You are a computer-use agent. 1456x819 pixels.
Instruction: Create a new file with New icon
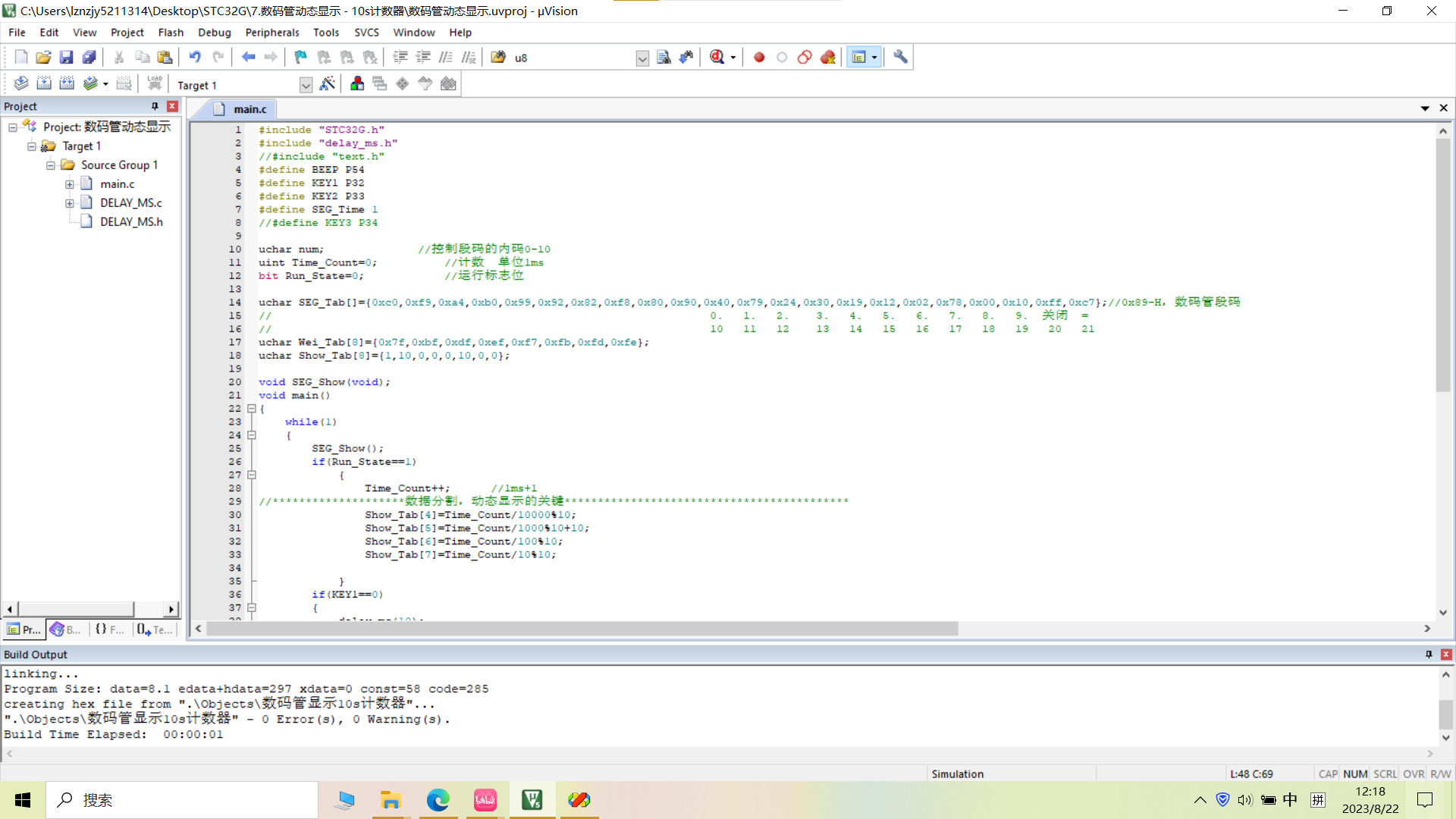coord(21,57)
